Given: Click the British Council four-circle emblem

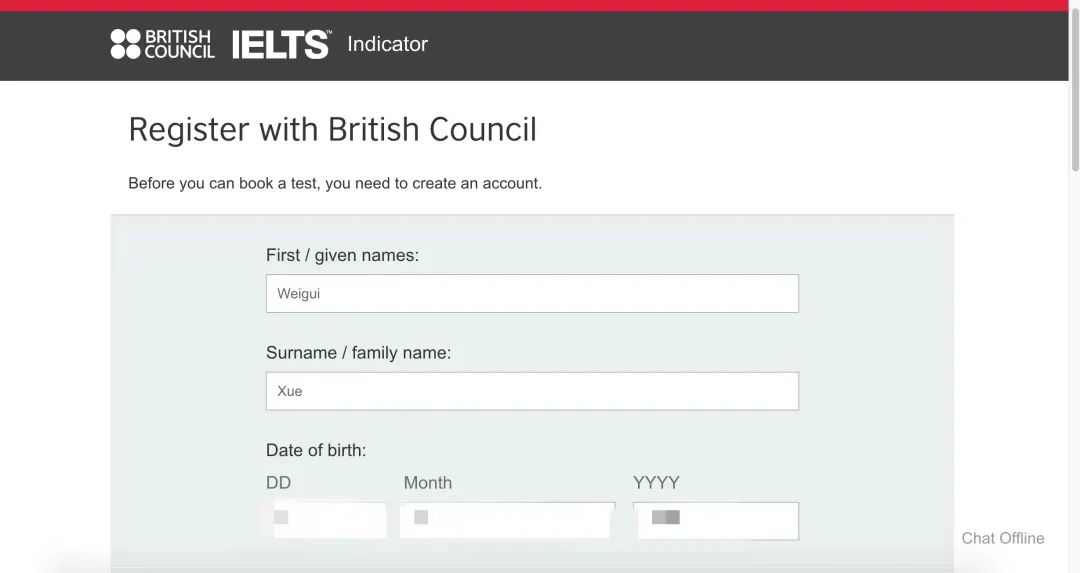Looking at the screenshot, I should (x=125, y=44).
